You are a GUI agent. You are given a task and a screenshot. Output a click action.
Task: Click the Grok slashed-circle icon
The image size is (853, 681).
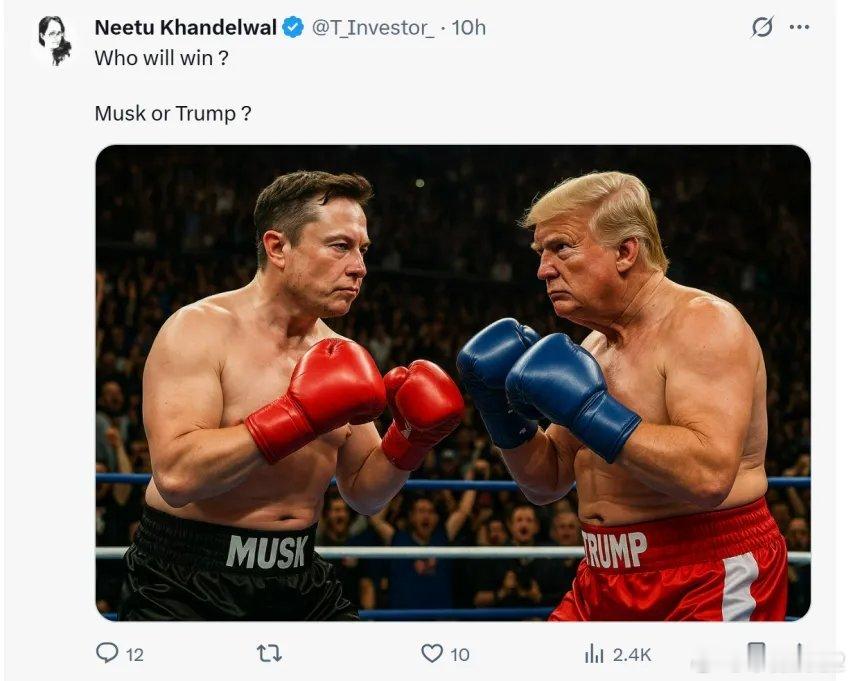(762, 27)
